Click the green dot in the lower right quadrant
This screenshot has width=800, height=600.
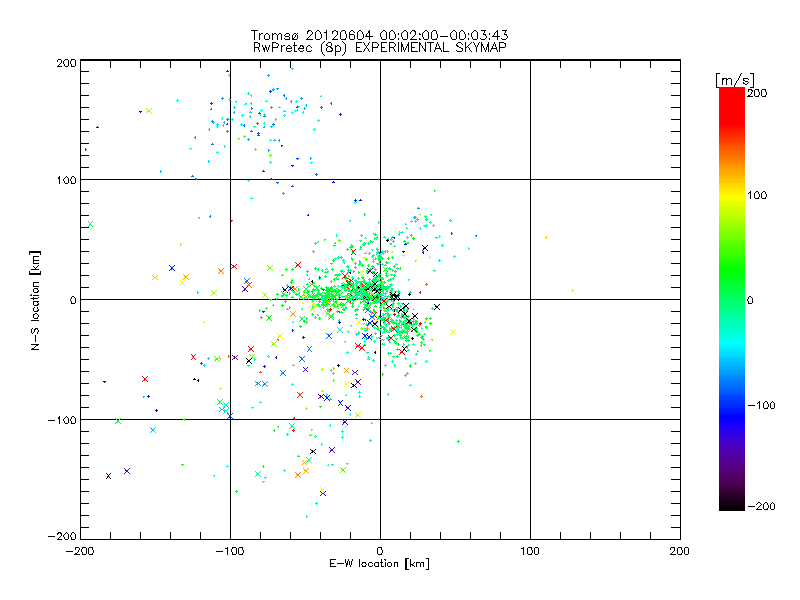click(458, 441)
